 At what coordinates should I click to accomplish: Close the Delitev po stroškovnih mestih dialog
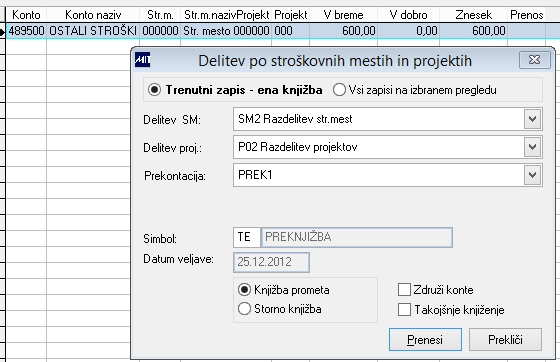pyautogui.click(x=534, y=60)
